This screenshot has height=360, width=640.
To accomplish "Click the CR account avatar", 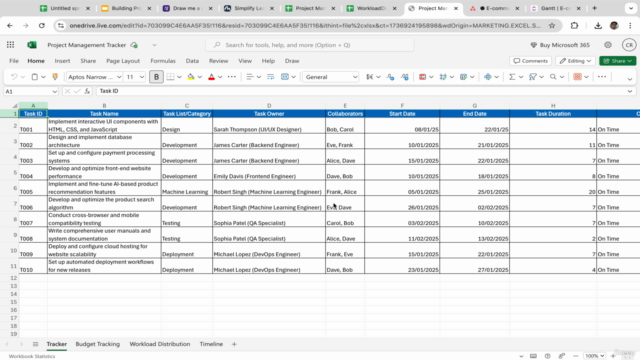I will 629,45.
